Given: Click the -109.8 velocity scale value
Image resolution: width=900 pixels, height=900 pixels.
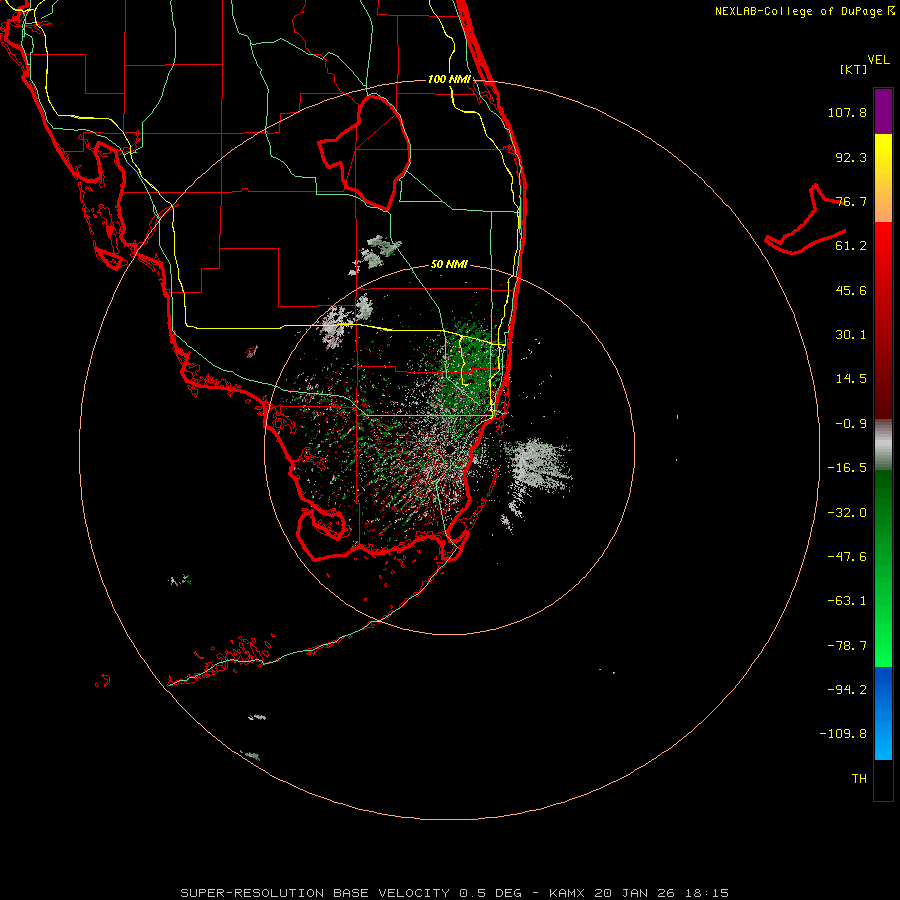Looking at the screenshot, I should 843,734.
